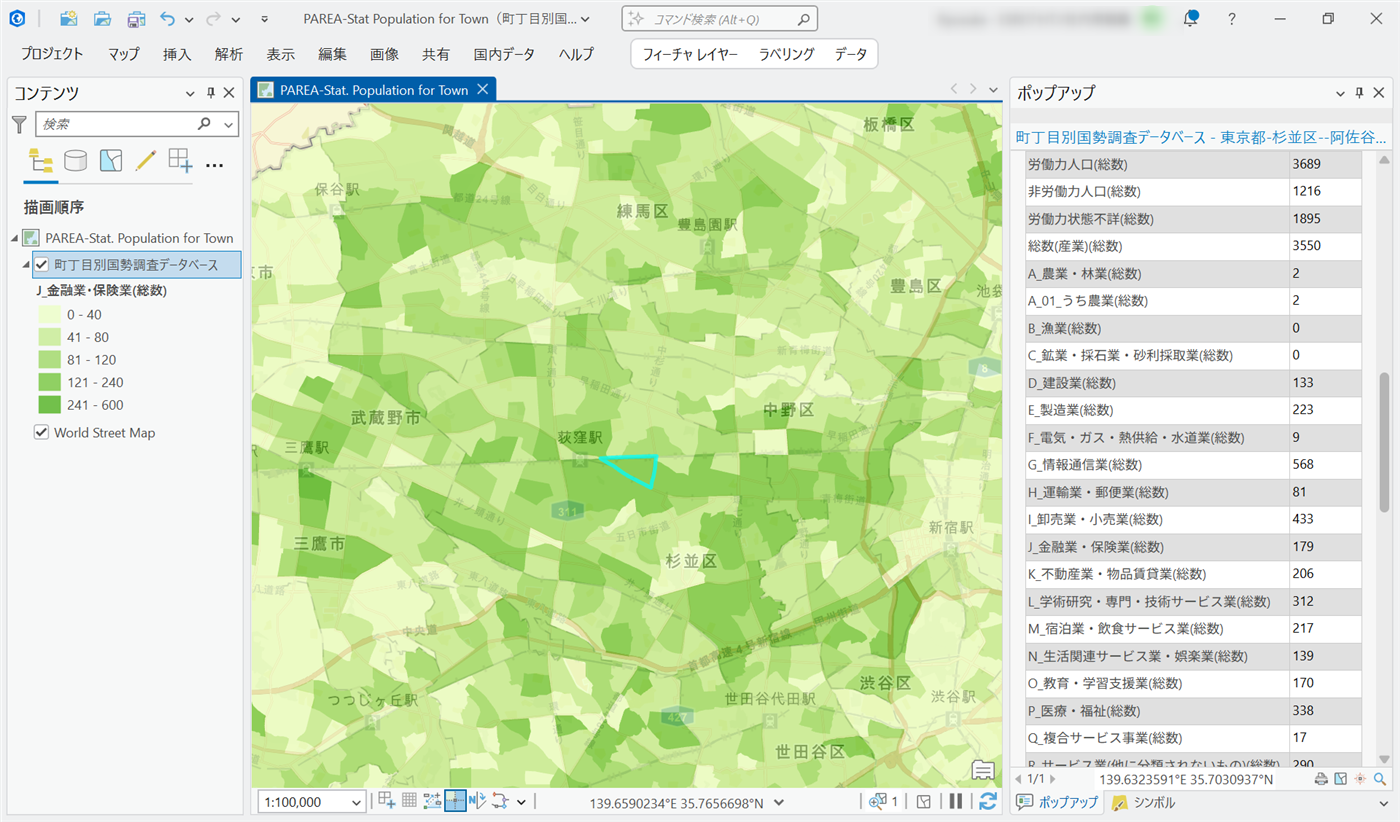This screenshot has width=1400, height=822.
Task: Select the List By Editing pencil icon
Action: click(145, 160)
